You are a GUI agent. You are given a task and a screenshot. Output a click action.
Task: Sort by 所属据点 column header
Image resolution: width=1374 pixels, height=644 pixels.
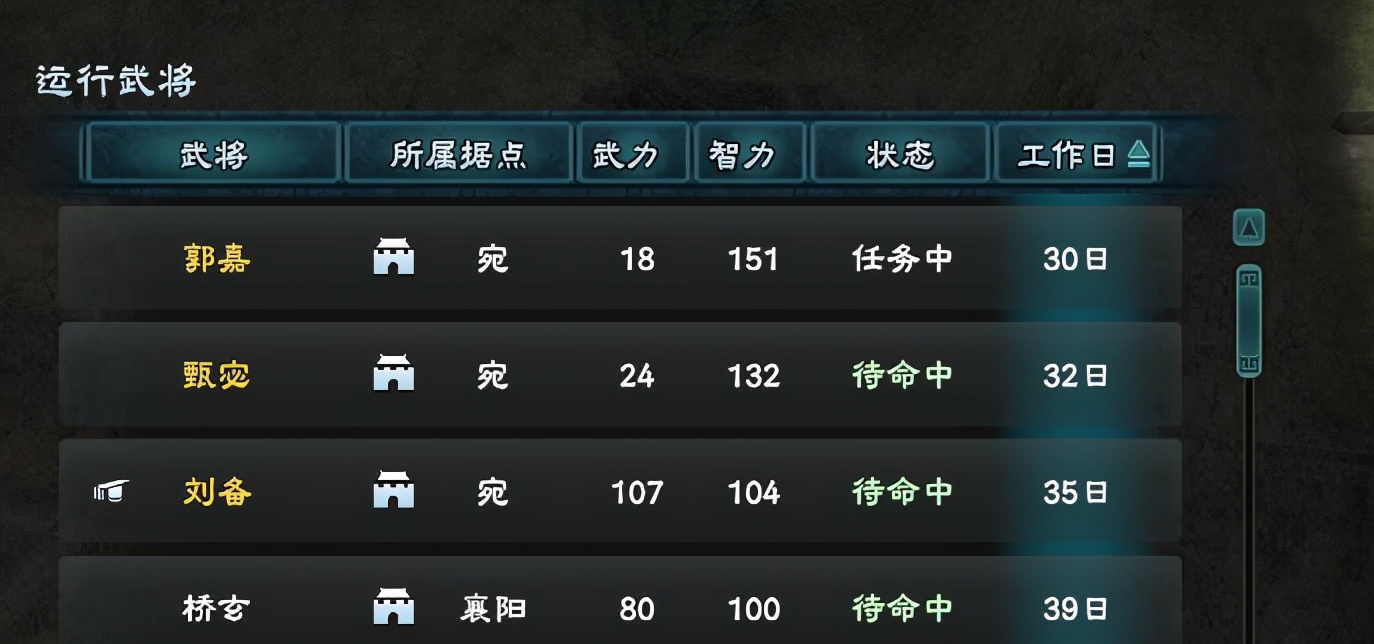[x=458, y=153]
